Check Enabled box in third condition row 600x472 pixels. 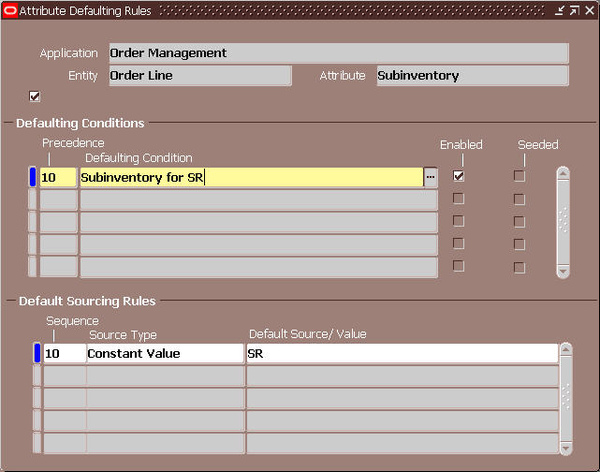458,221
